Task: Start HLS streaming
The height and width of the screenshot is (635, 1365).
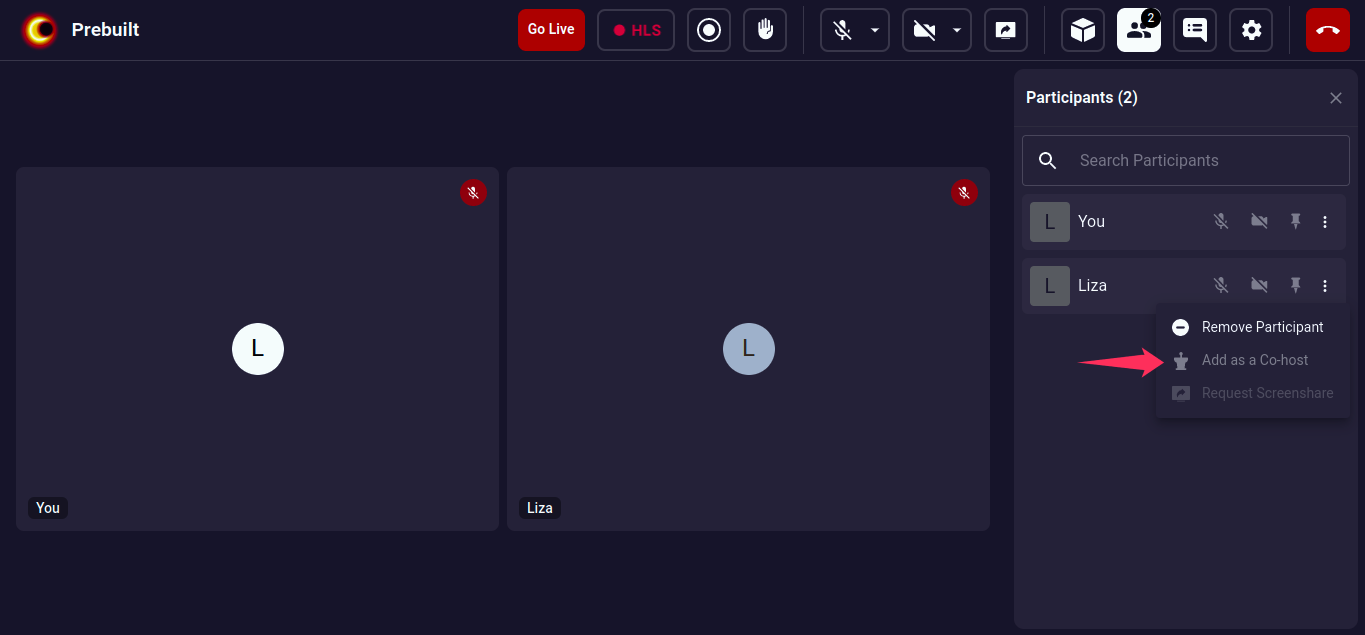Action: point(636,30)
